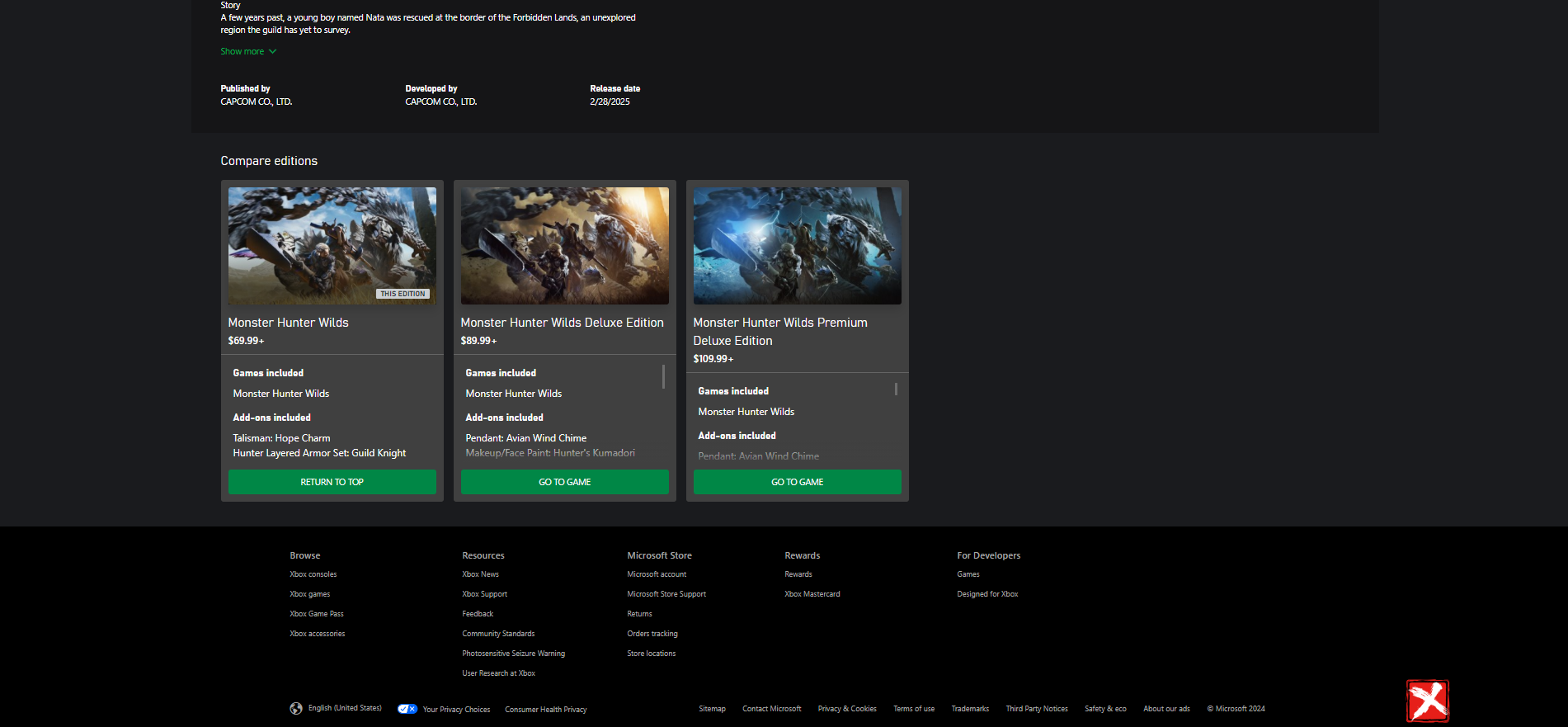Open Games link under For Developers

point(968,574)
